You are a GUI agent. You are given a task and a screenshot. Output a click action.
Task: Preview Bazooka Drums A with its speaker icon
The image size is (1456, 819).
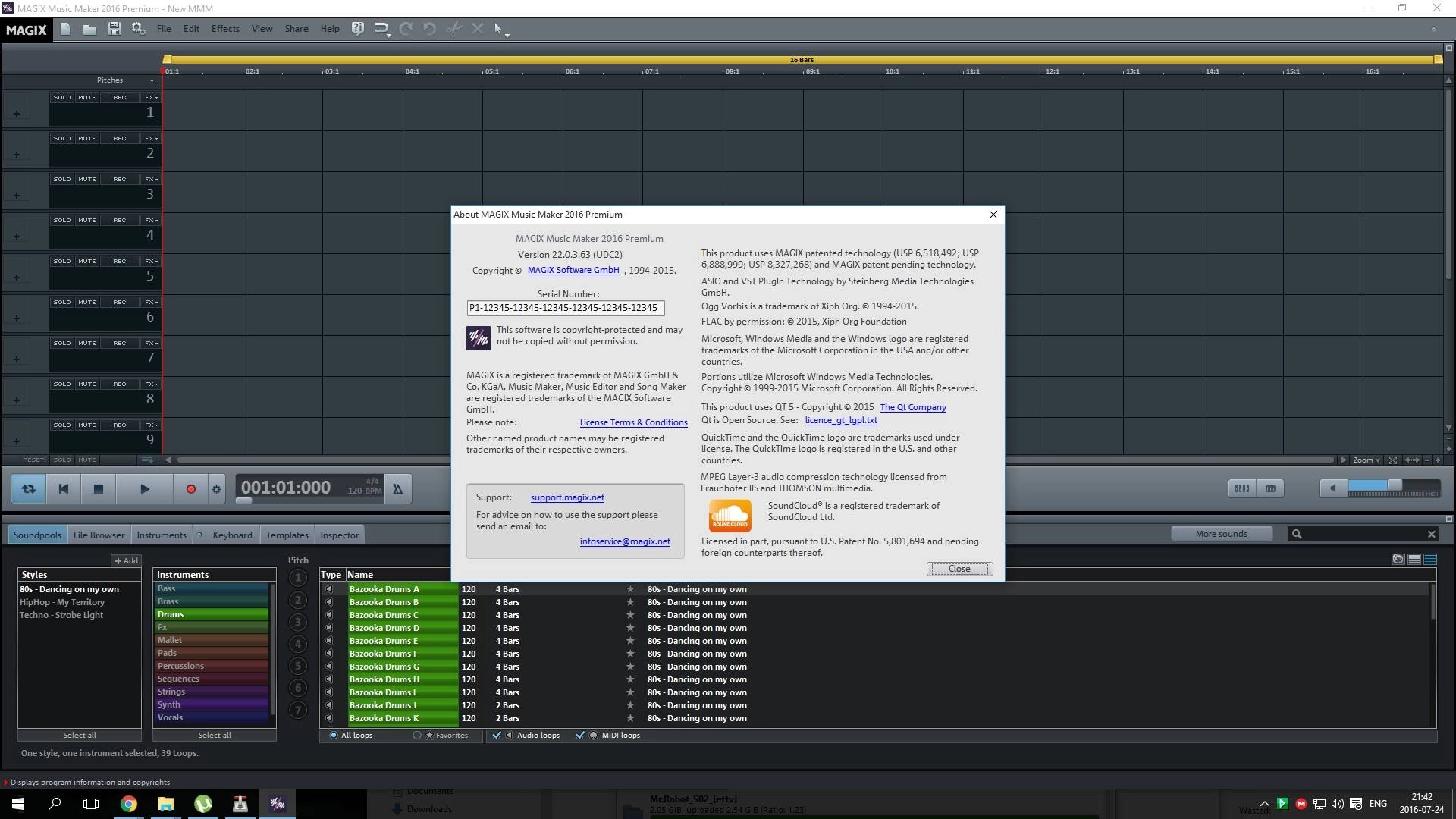[x=329, y=589]
